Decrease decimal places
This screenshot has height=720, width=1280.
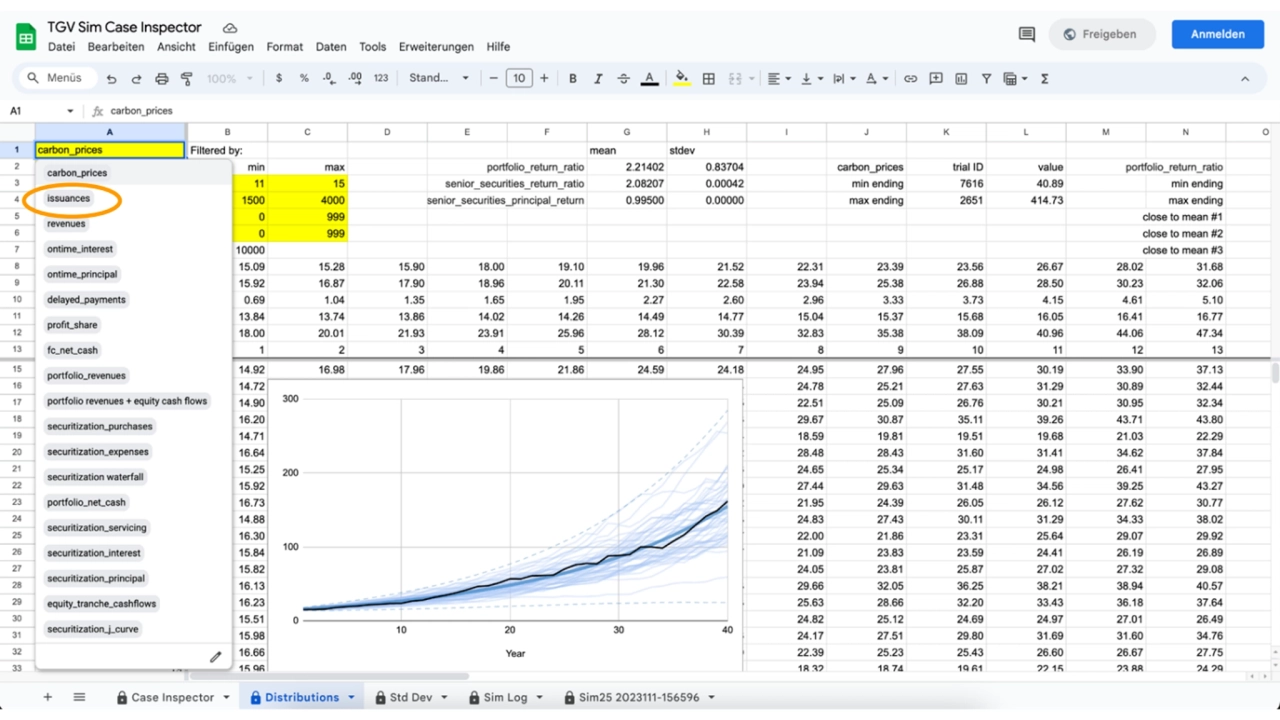329,79
